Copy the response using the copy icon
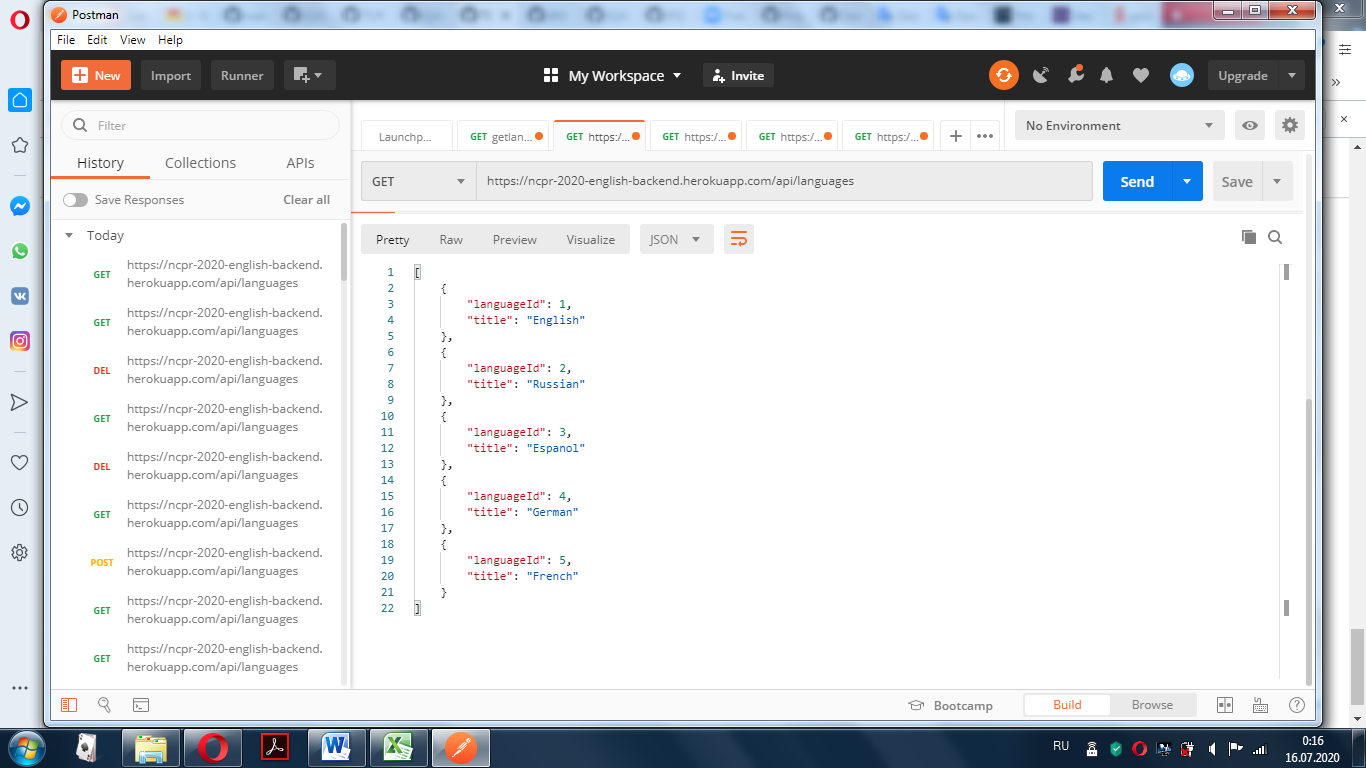The width and height of the screenshot is (1366, 768). [x=1248, y=238]
